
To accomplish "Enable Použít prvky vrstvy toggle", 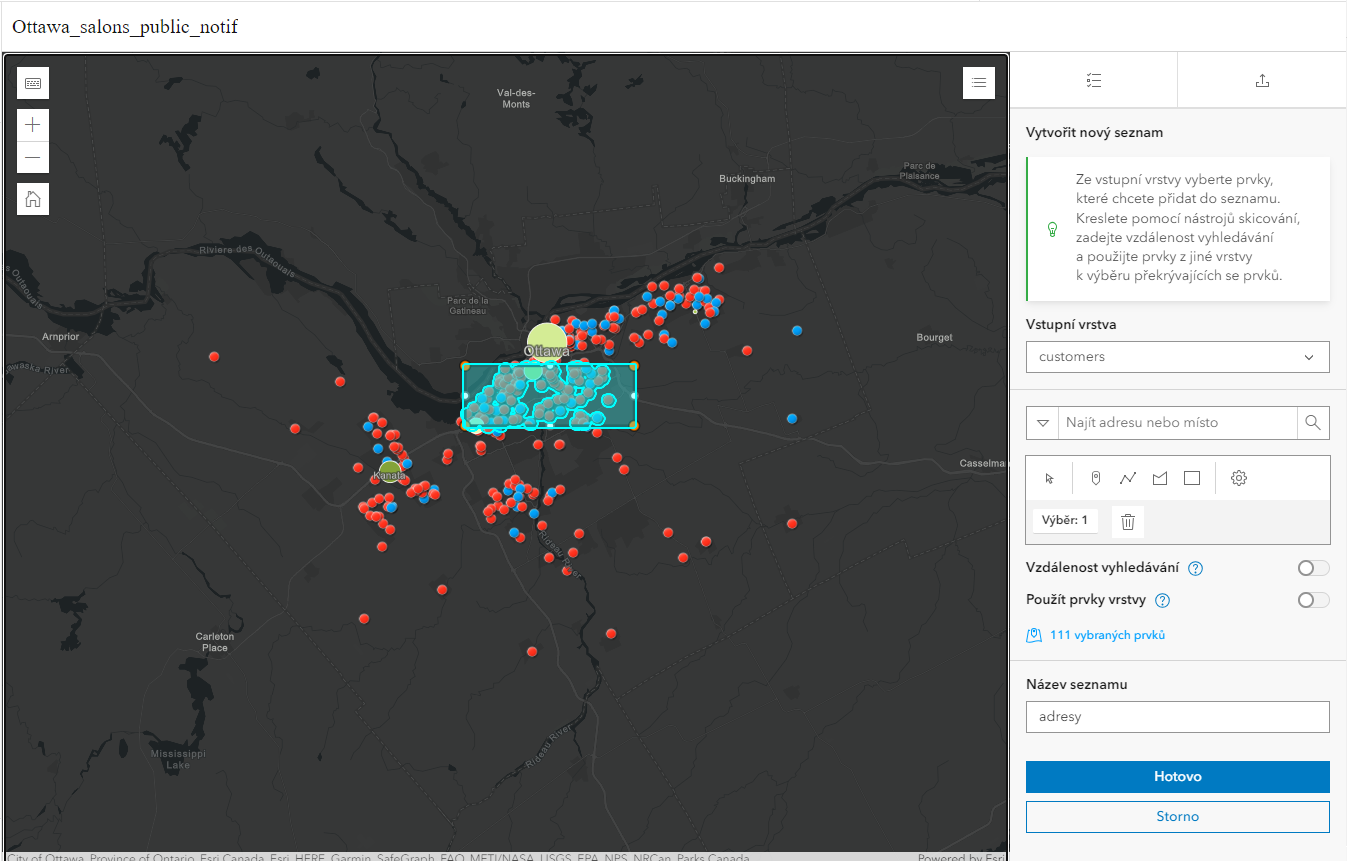I will coord(1313,600).
